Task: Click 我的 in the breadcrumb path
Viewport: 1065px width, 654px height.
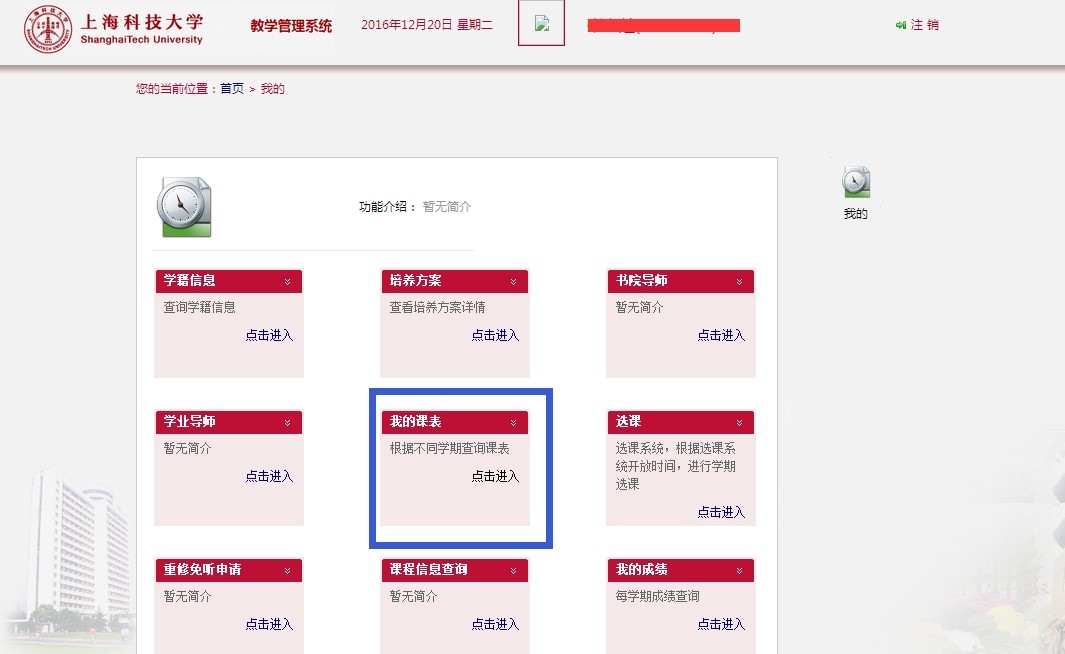Action: point(273,89)
